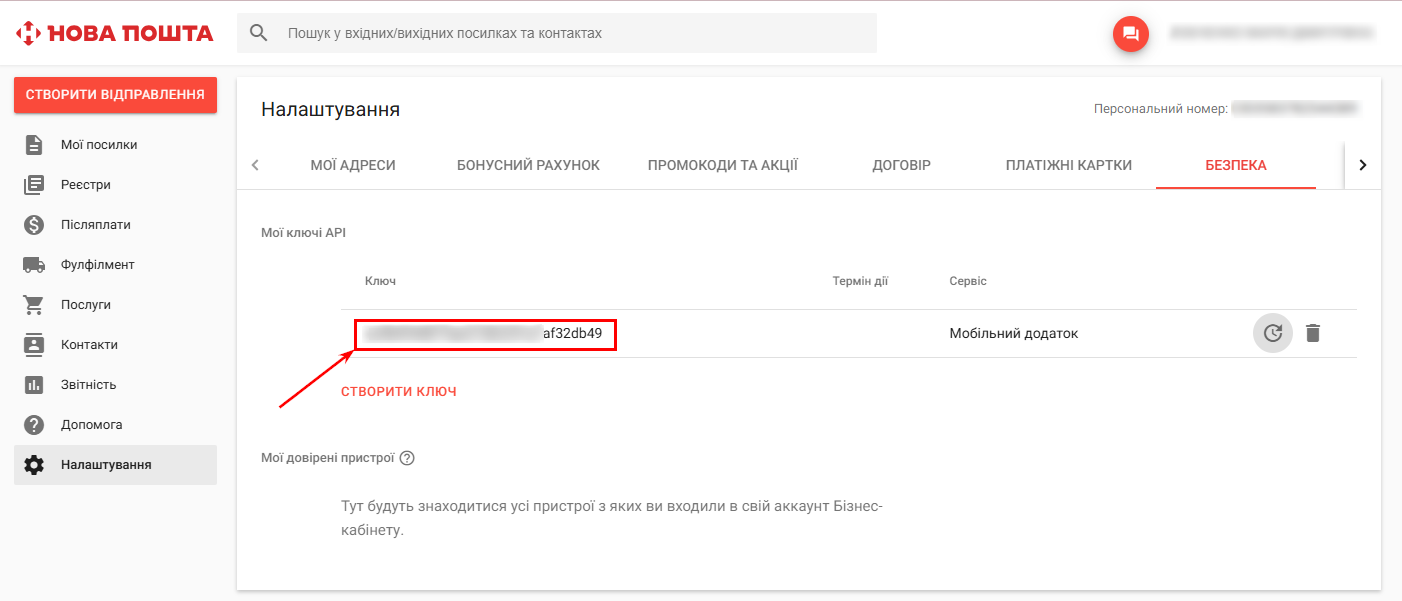Click the Створити ключ link
This screenshot has height=601, width=1402.
(399, 392)
